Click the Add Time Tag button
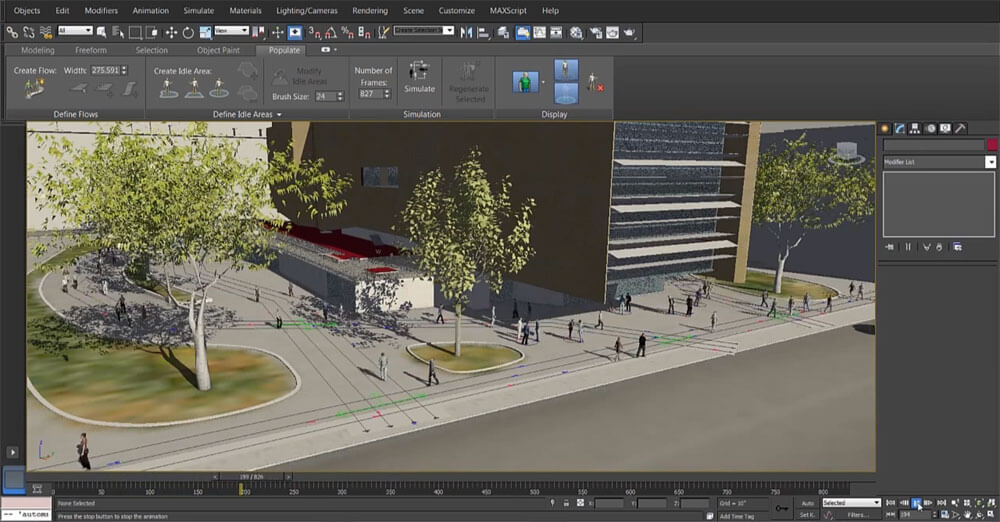Image resolution: width=1000 pixels, height=522 pixels. (738, 516)
